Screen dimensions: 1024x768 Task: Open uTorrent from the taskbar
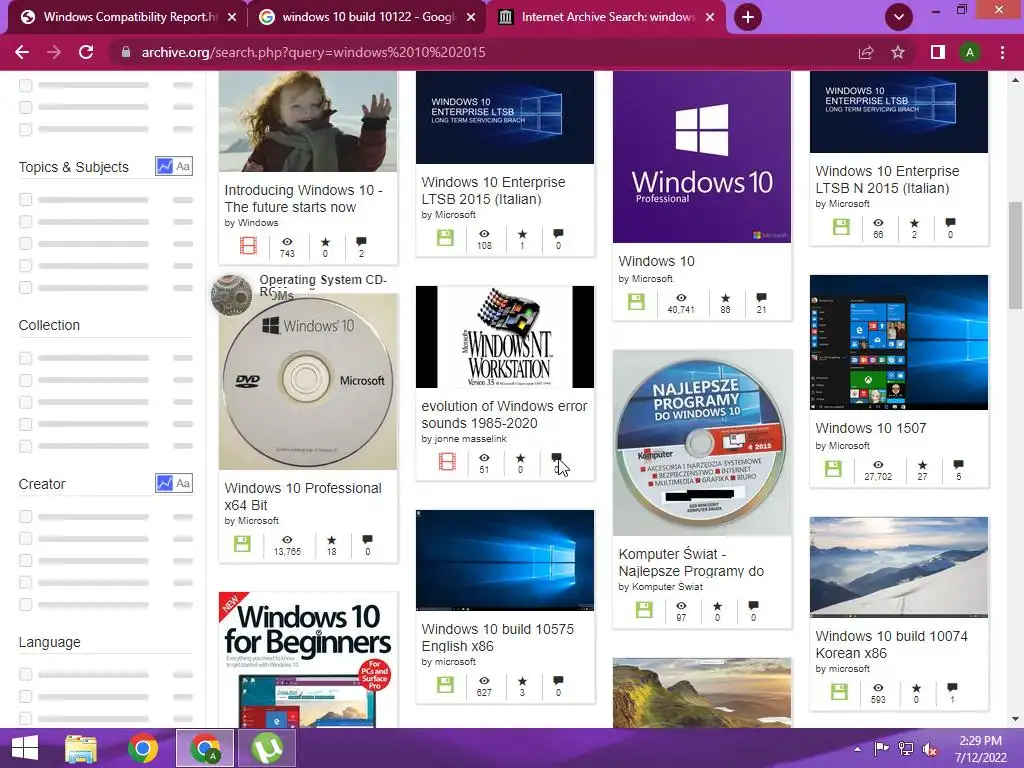point(266,748)
